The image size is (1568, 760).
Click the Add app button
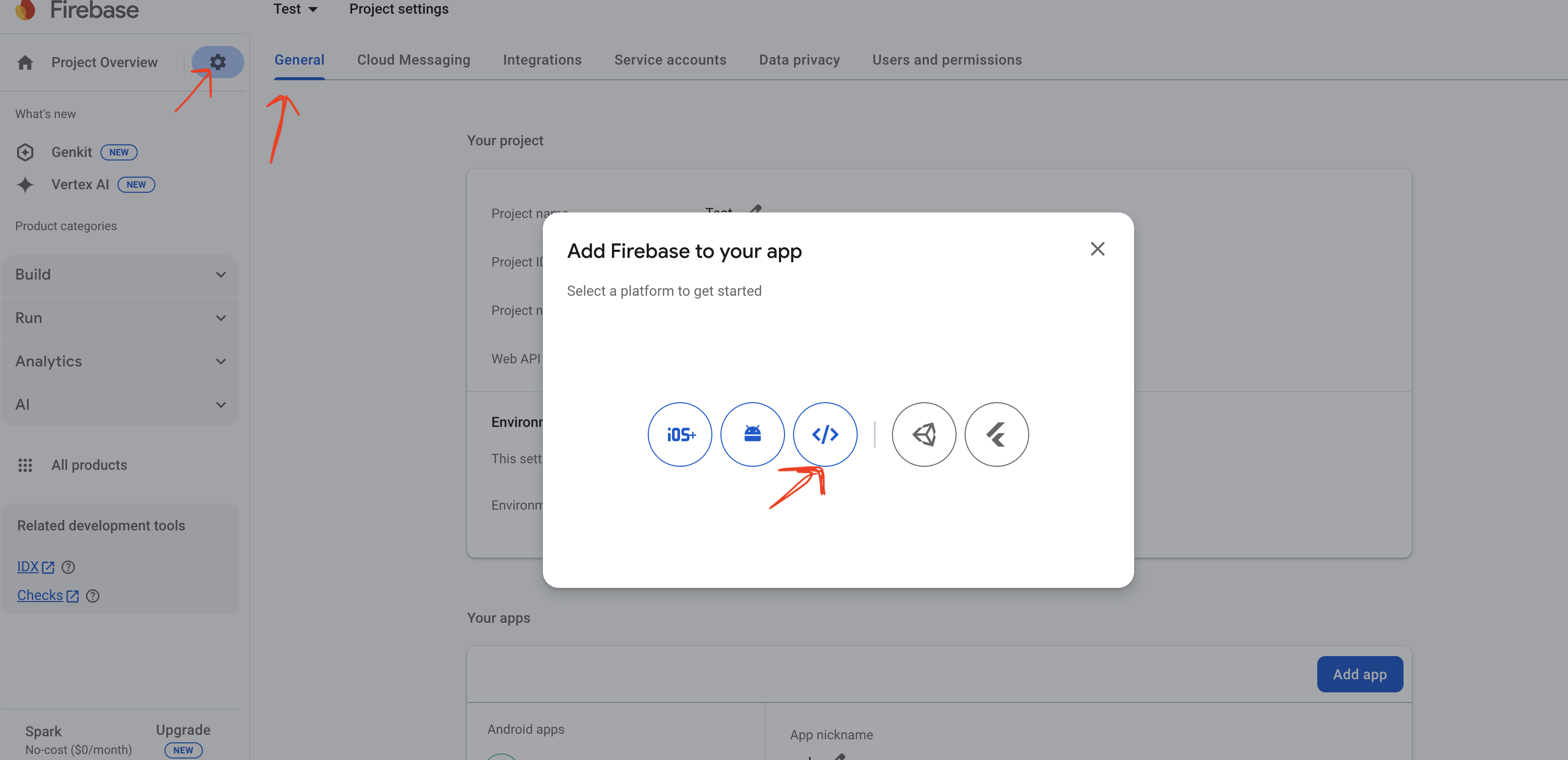point(1359,674)
